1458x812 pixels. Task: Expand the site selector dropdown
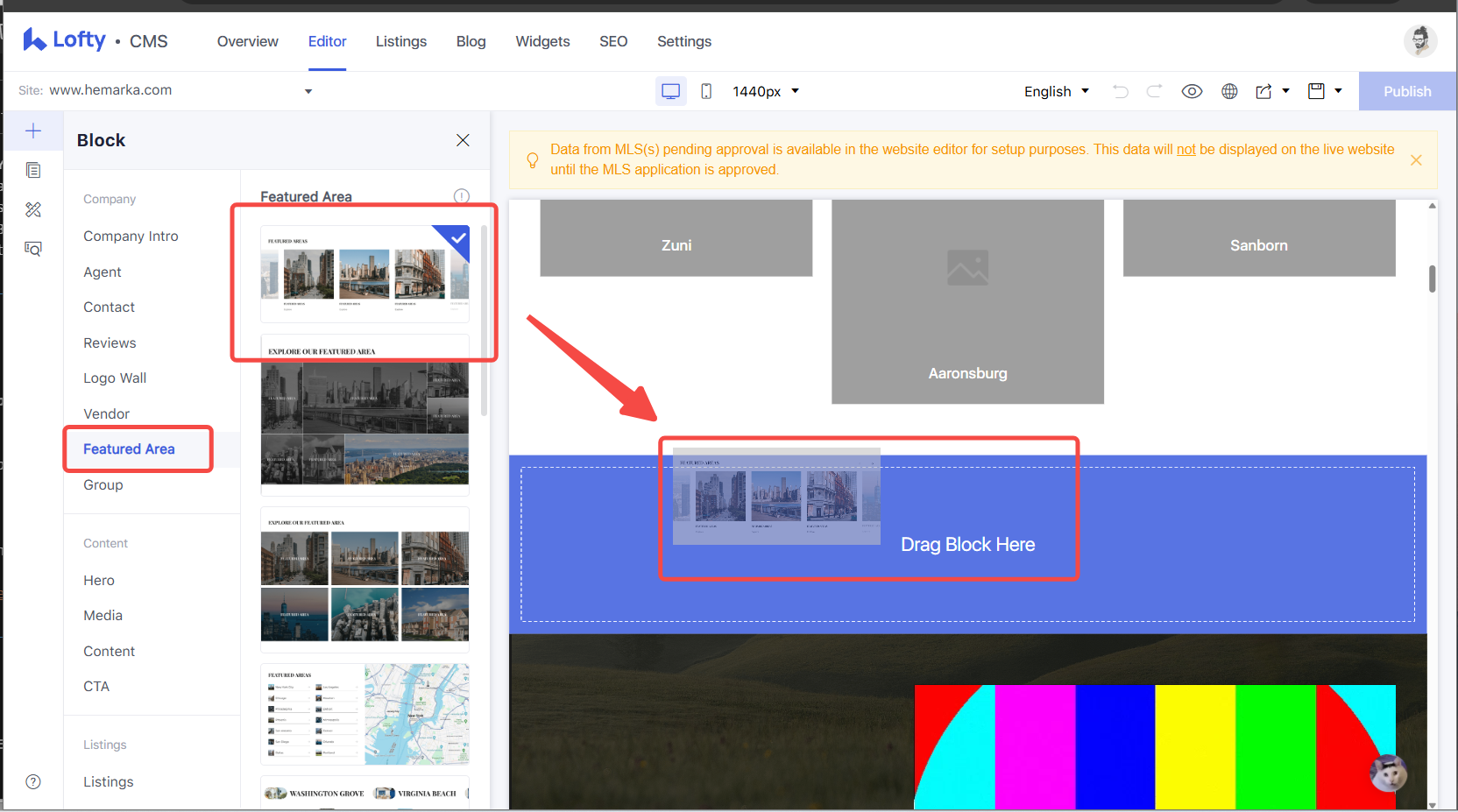tap(308, 91)
